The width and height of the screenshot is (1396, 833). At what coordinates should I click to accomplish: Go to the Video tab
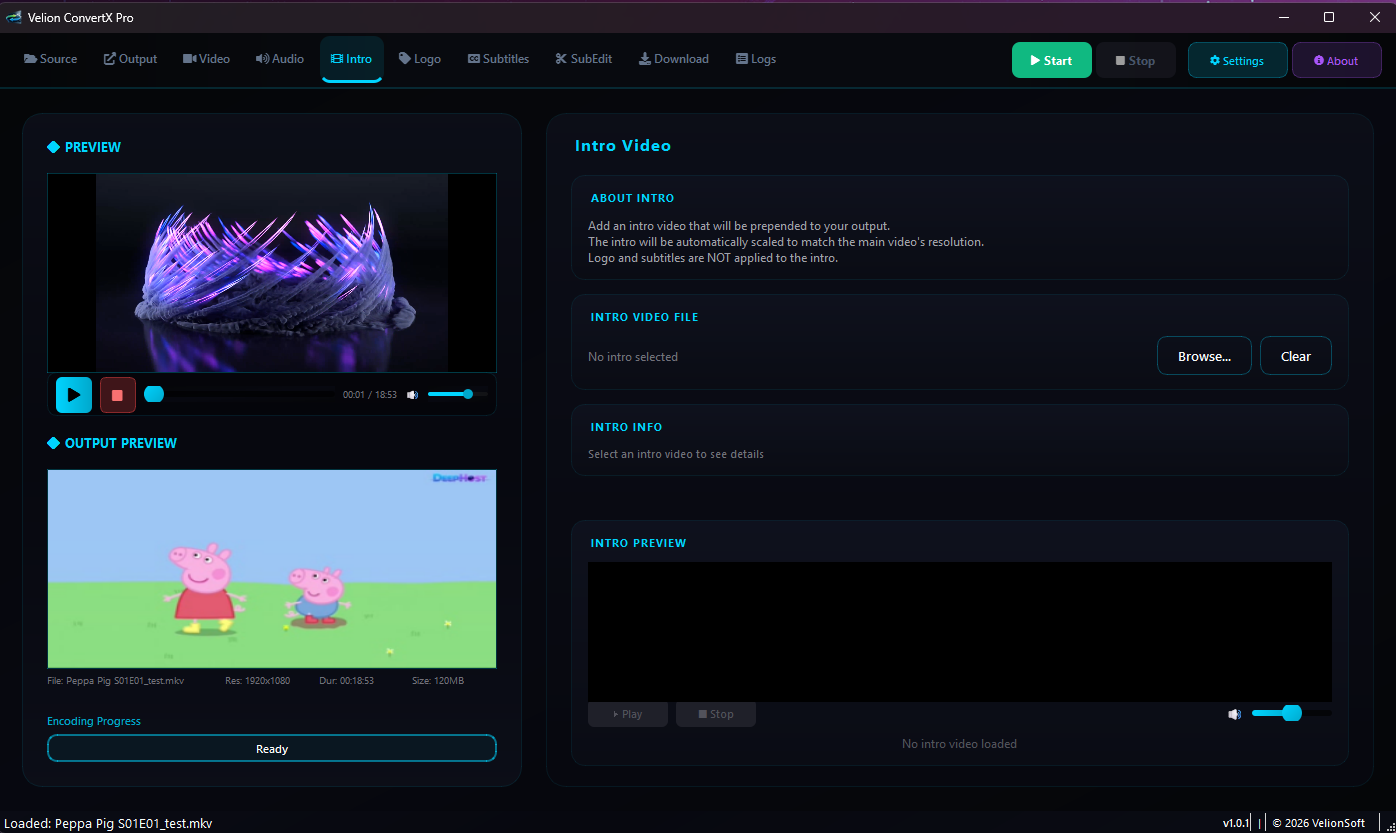pos(206,59)
